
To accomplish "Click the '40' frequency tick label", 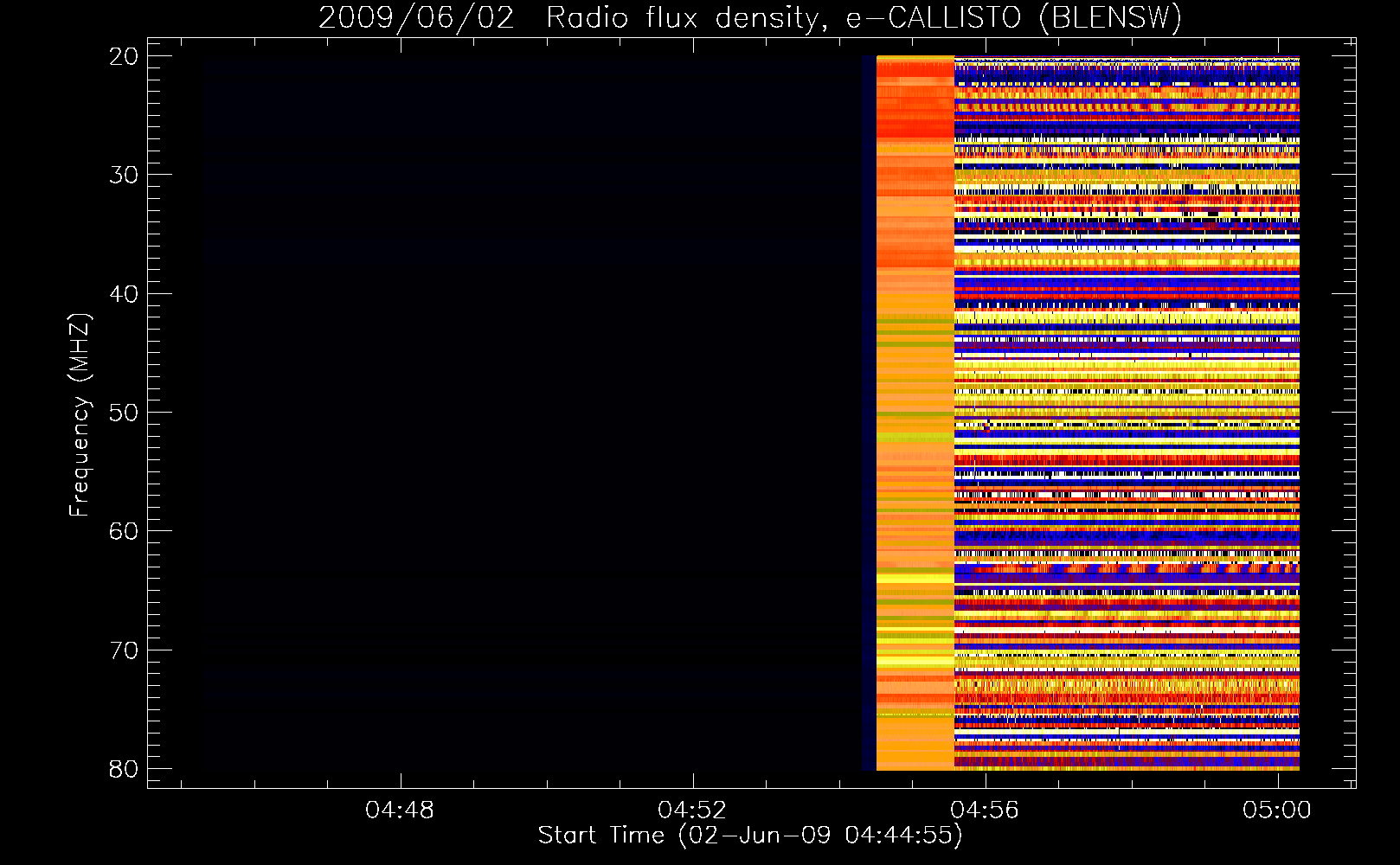I will (125, 294).
